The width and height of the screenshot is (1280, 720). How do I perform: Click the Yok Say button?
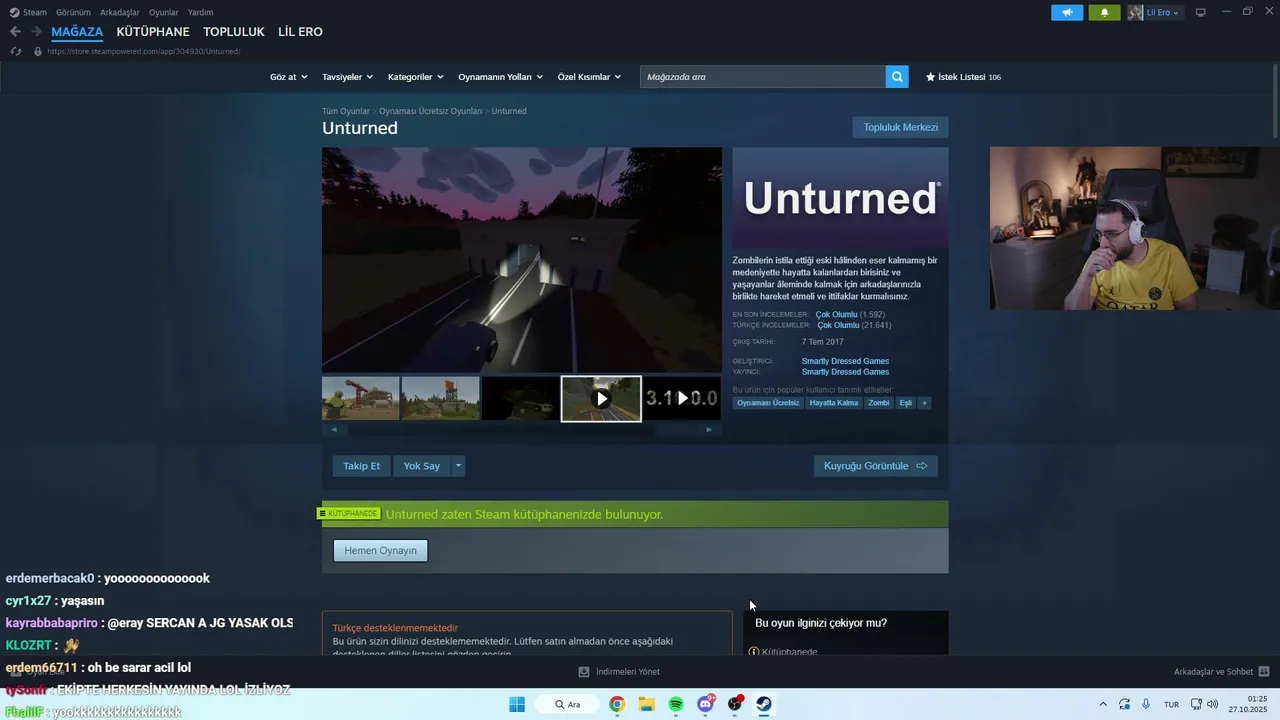pyautogui.click(x=421, y=466)
